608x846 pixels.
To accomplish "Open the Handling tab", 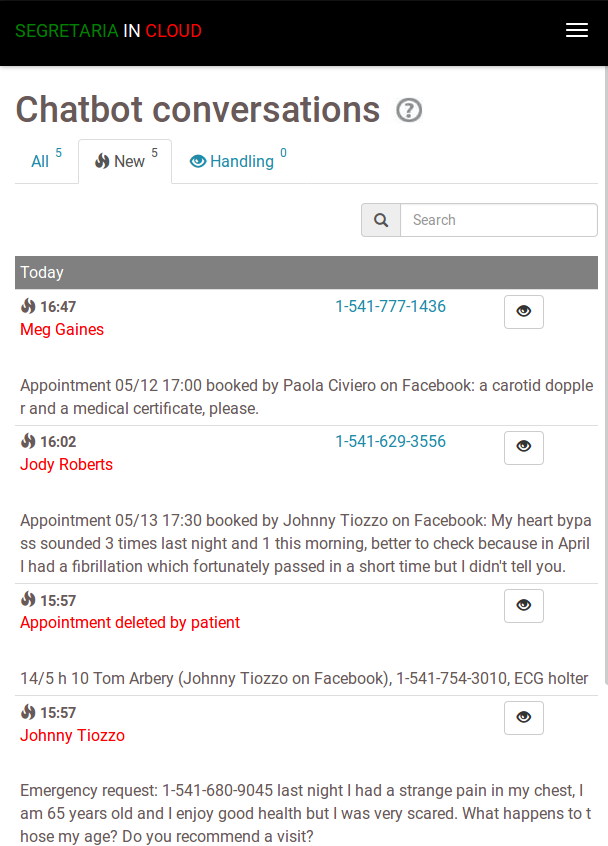I will [238, 161].
